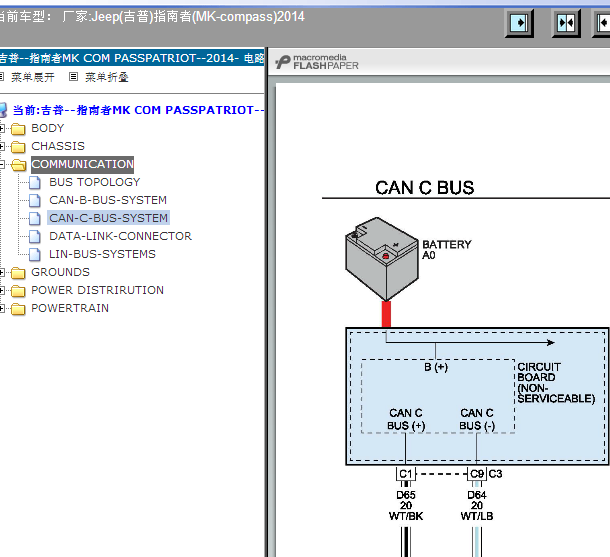Click the D65 20 WT/BK wire label
610x557 pixels.
click(406, 506)
